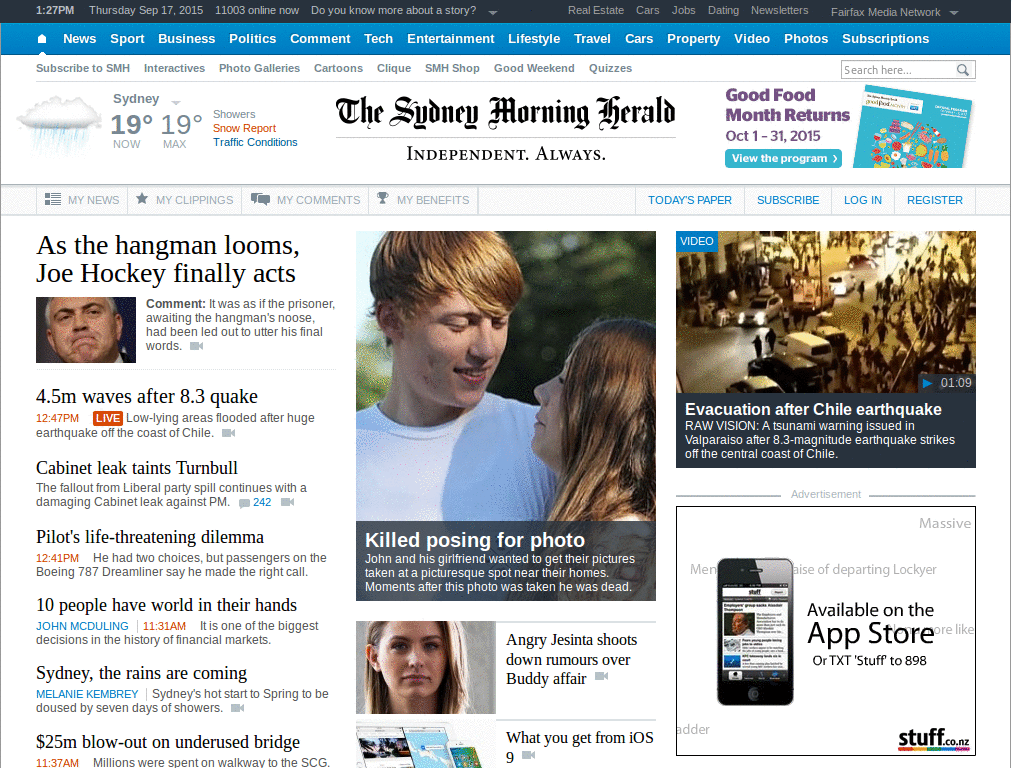Open the Politics section

click(x=253, y=39)
